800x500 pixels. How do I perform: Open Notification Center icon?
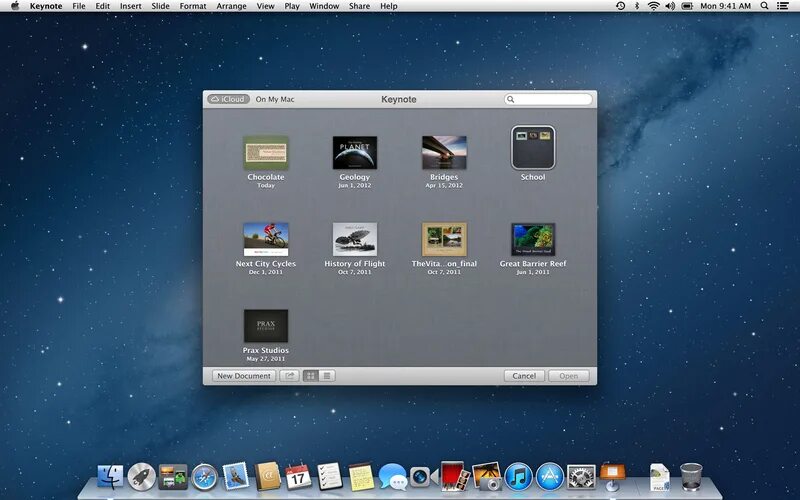[x=782, y=6]
